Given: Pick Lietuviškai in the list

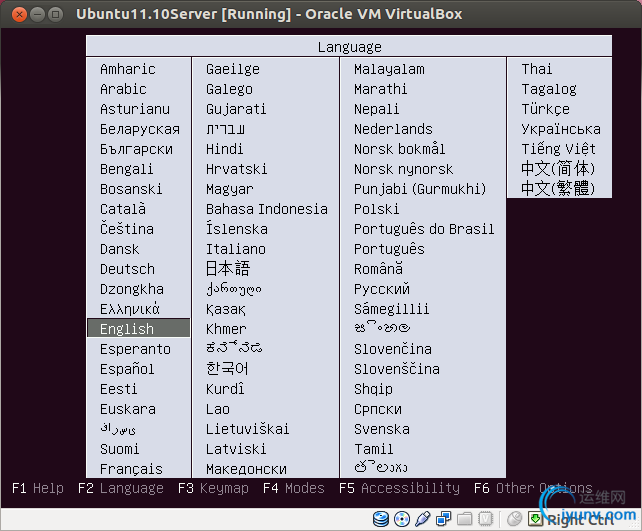Looking at the screenshot, I should tap(247, 429).
